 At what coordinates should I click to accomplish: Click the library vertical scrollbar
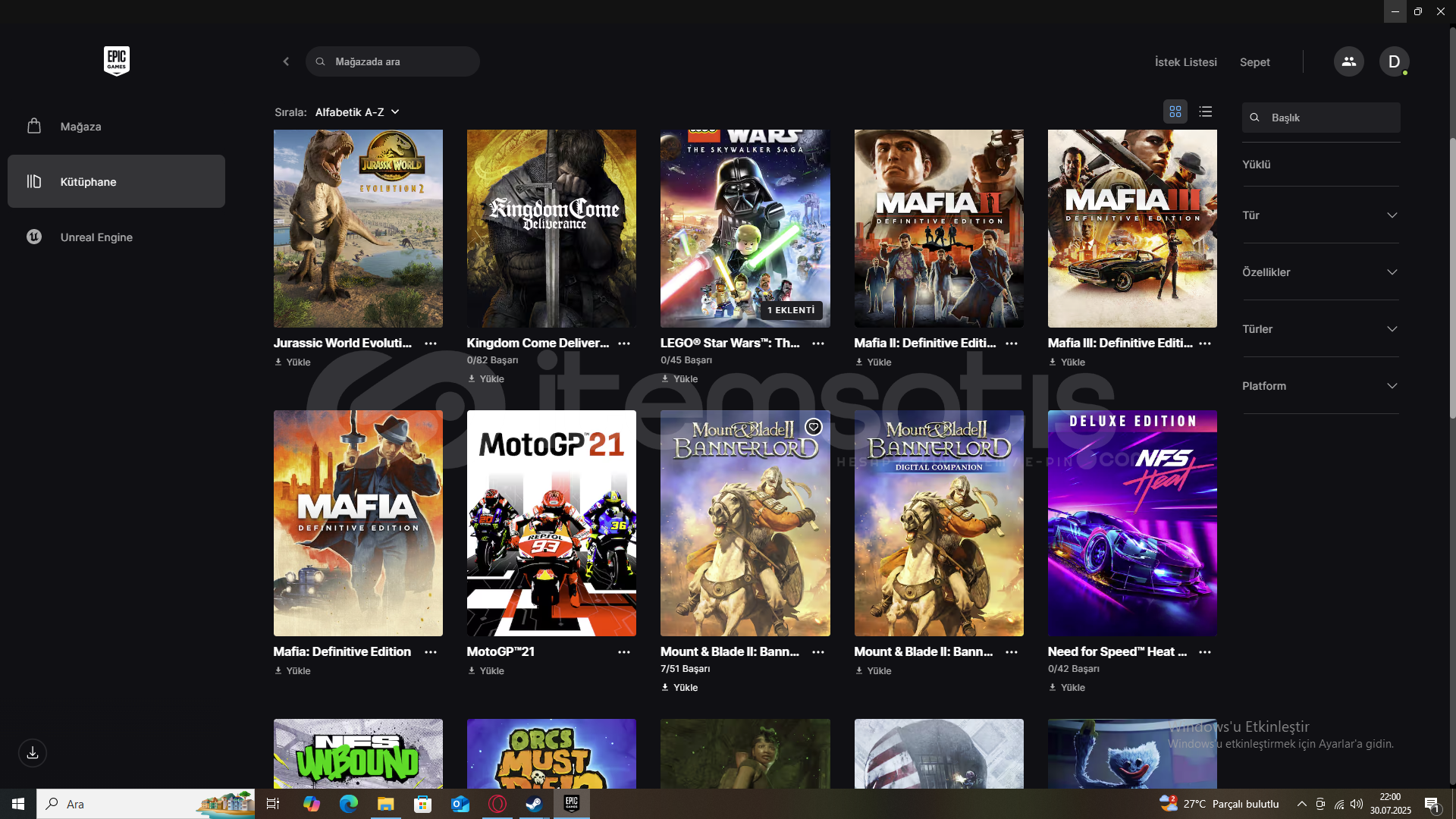click(1452, 278)
